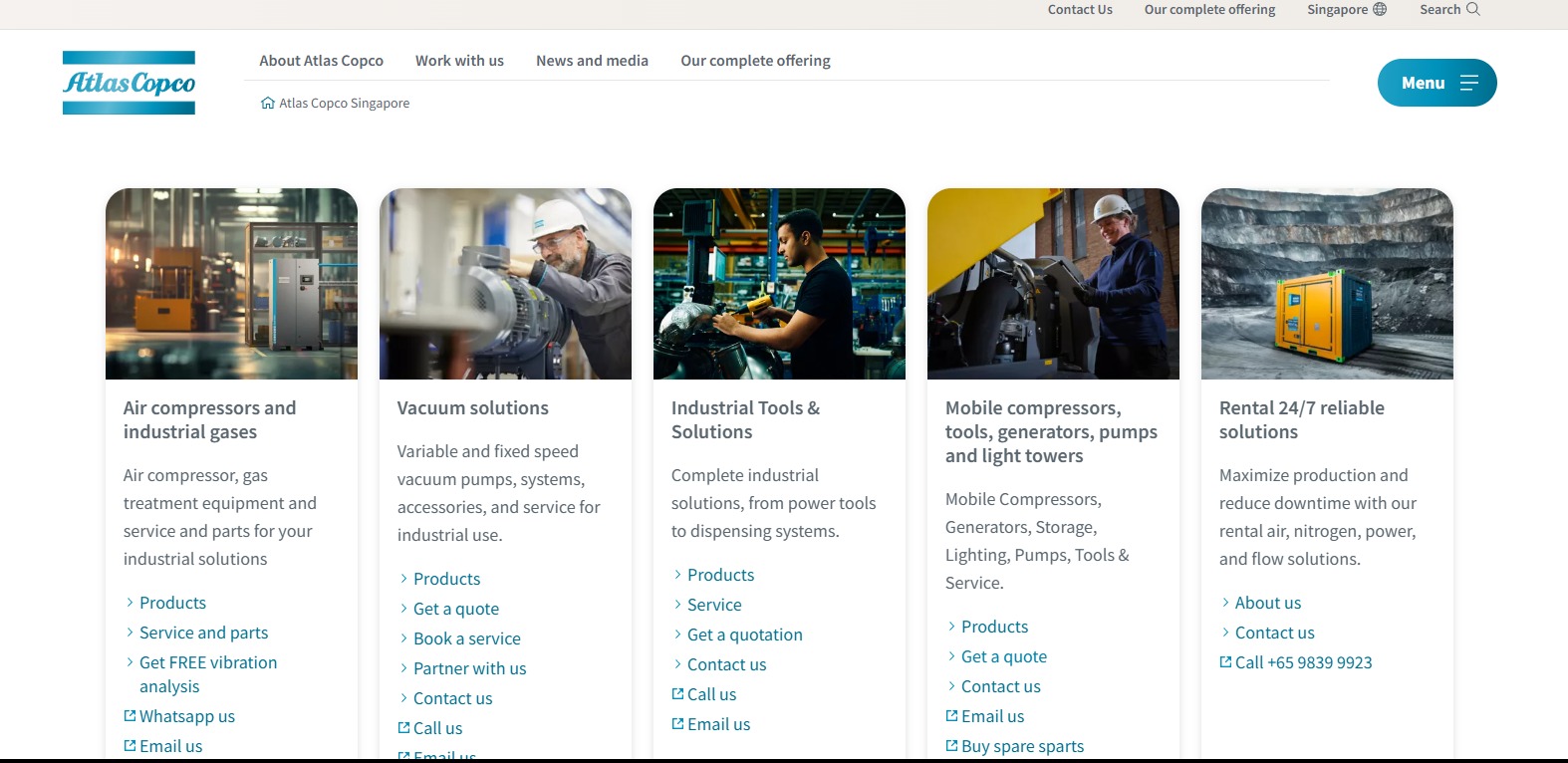This screenshot has width=1568, height=763.
Task: Click Atlas Copco Singapore breadcrumb link
Action: (x=344, y=103)
